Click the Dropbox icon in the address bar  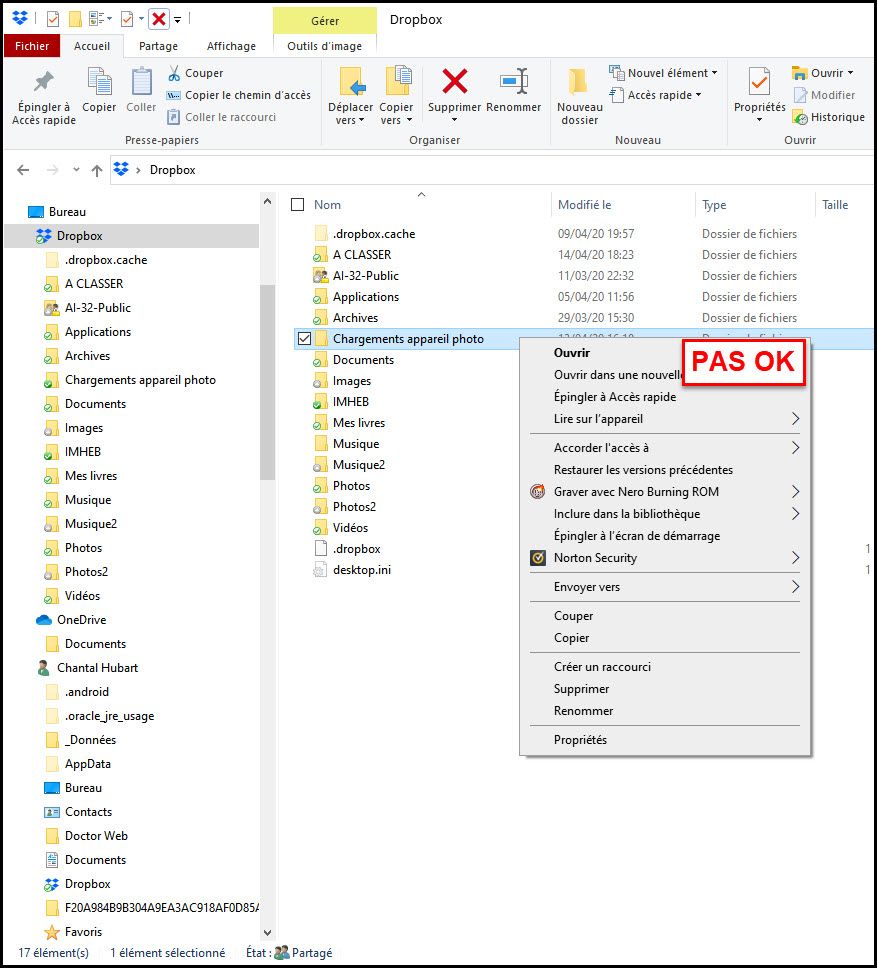point(121,169)
